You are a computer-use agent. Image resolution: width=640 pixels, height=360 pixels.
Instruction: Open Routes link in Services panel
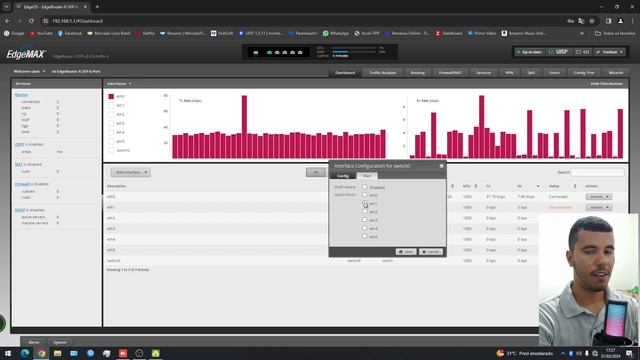tap(21, 95)
